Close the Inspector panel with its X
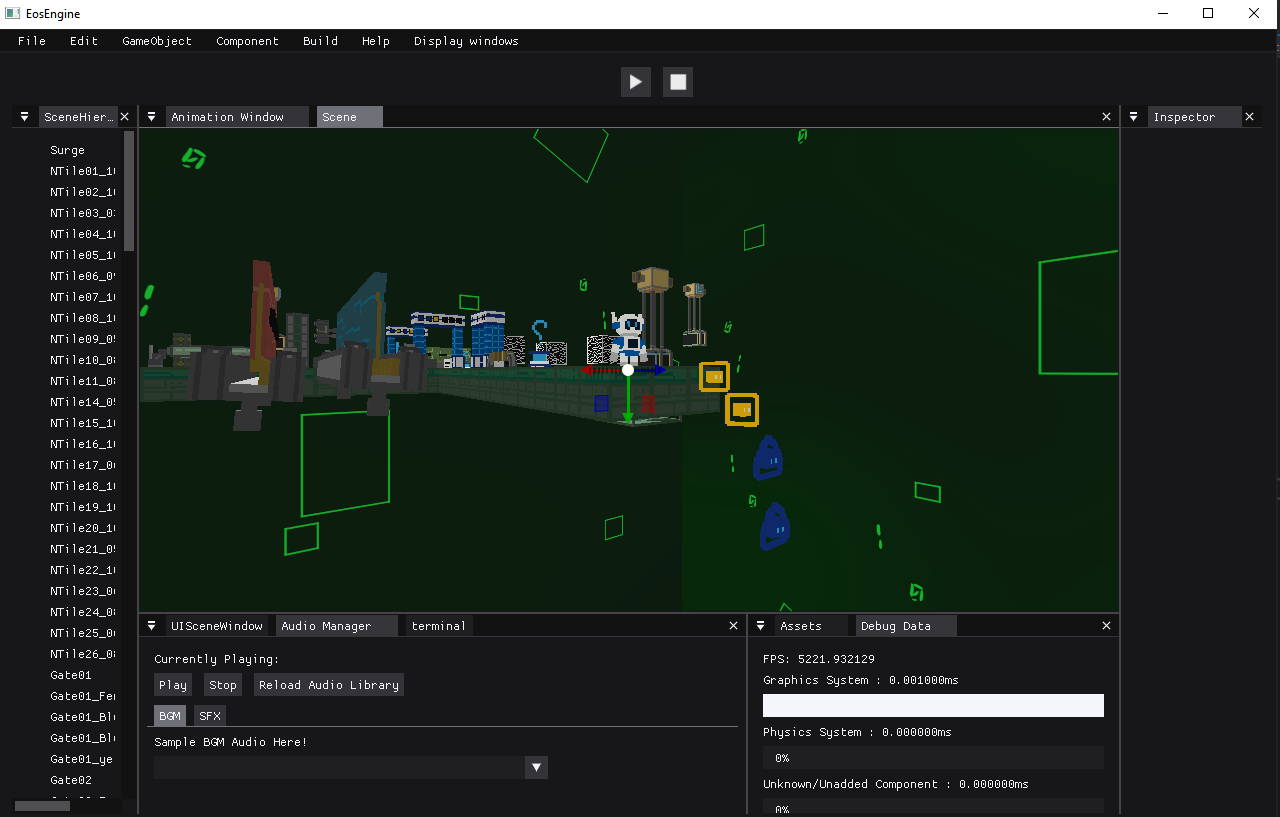Viewport: 1280px width, 817px height. (x=1249, y=117)
